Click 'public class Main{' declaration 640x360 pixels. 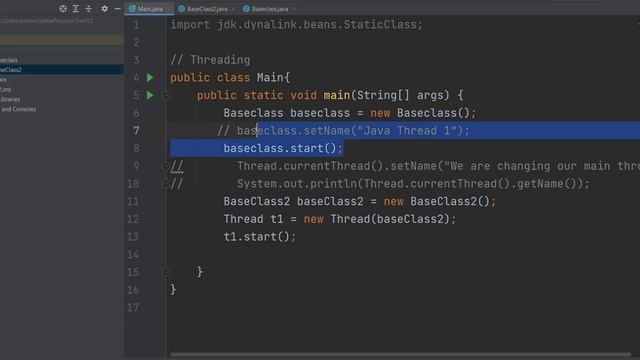(230, 78)
